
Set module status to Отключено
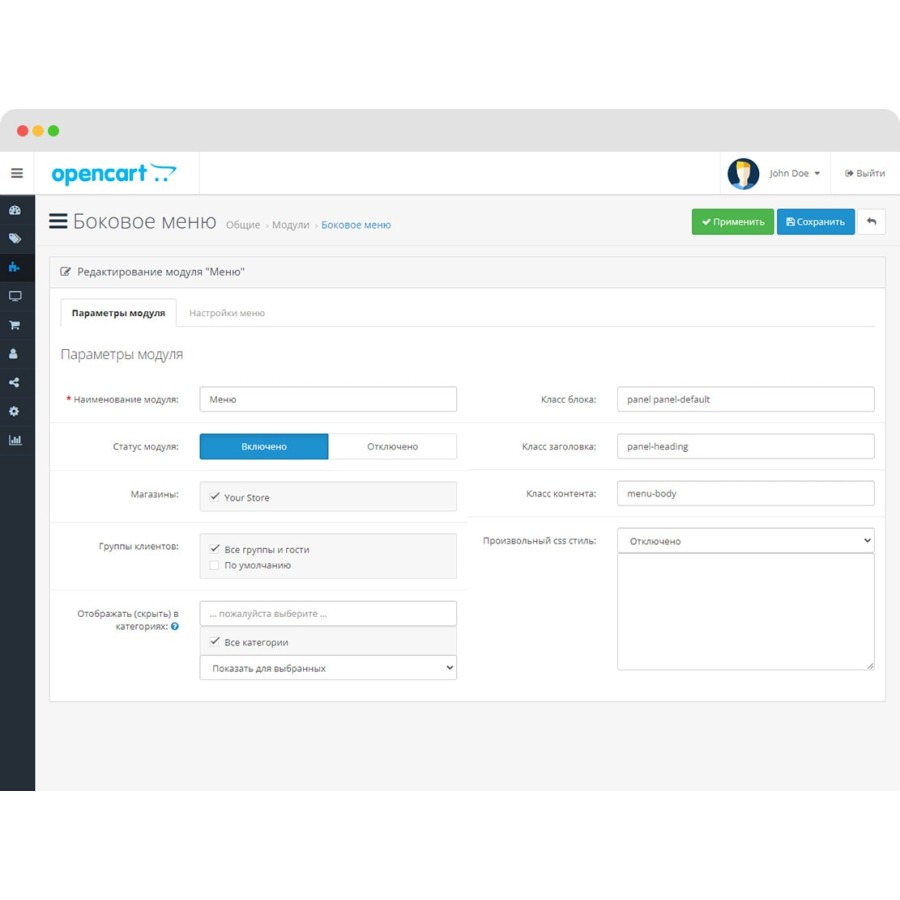click(x=393, y=447)
